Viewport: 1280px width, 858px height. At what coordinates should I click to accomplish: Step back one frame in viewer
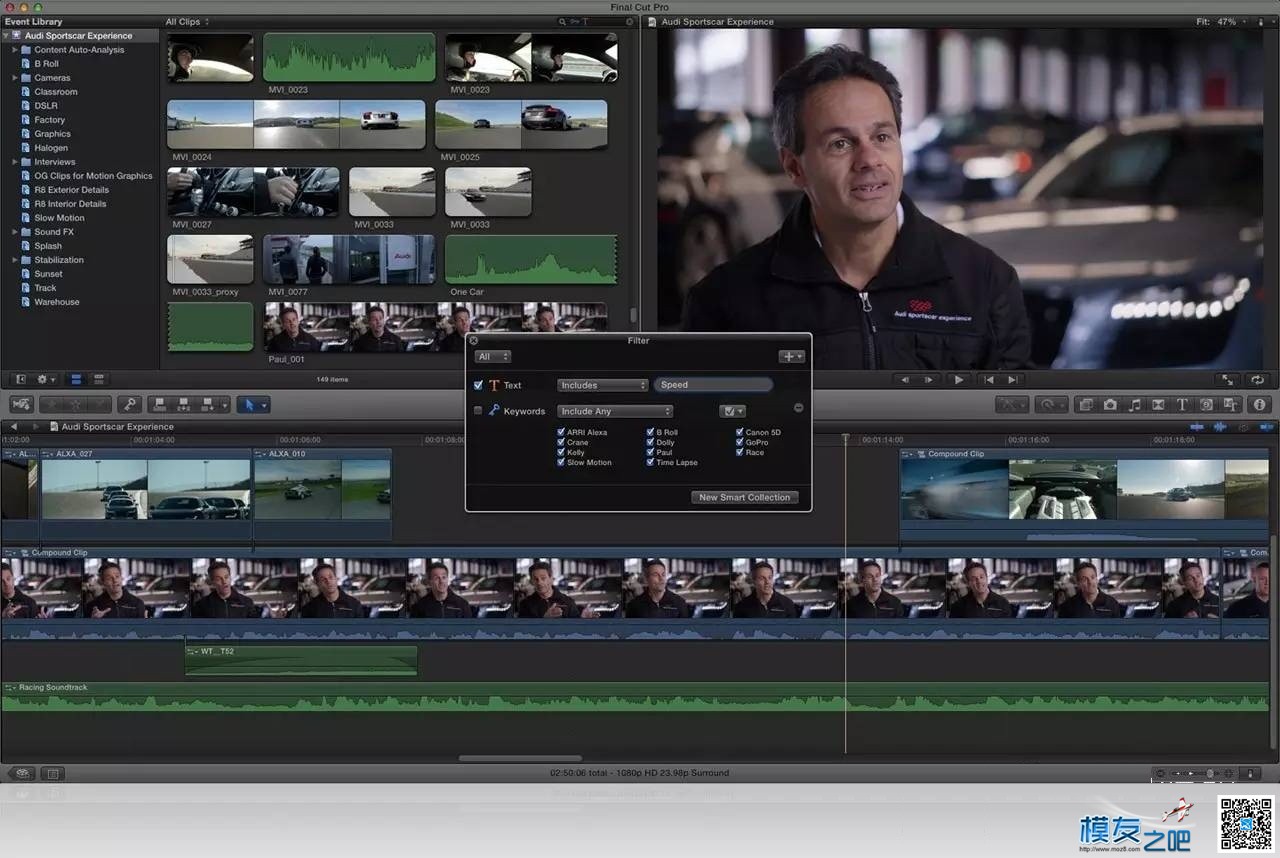click(x=905, y=380)
